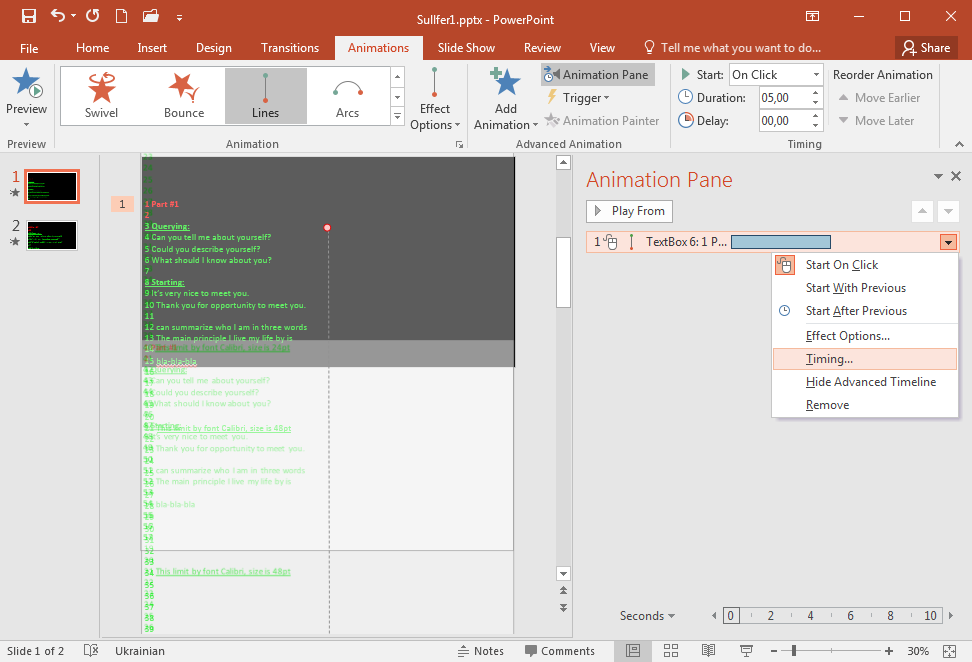The image size is (972, 662).
Task: Click the blue timeline bar for TextBox 6
Action: (780, 242)
